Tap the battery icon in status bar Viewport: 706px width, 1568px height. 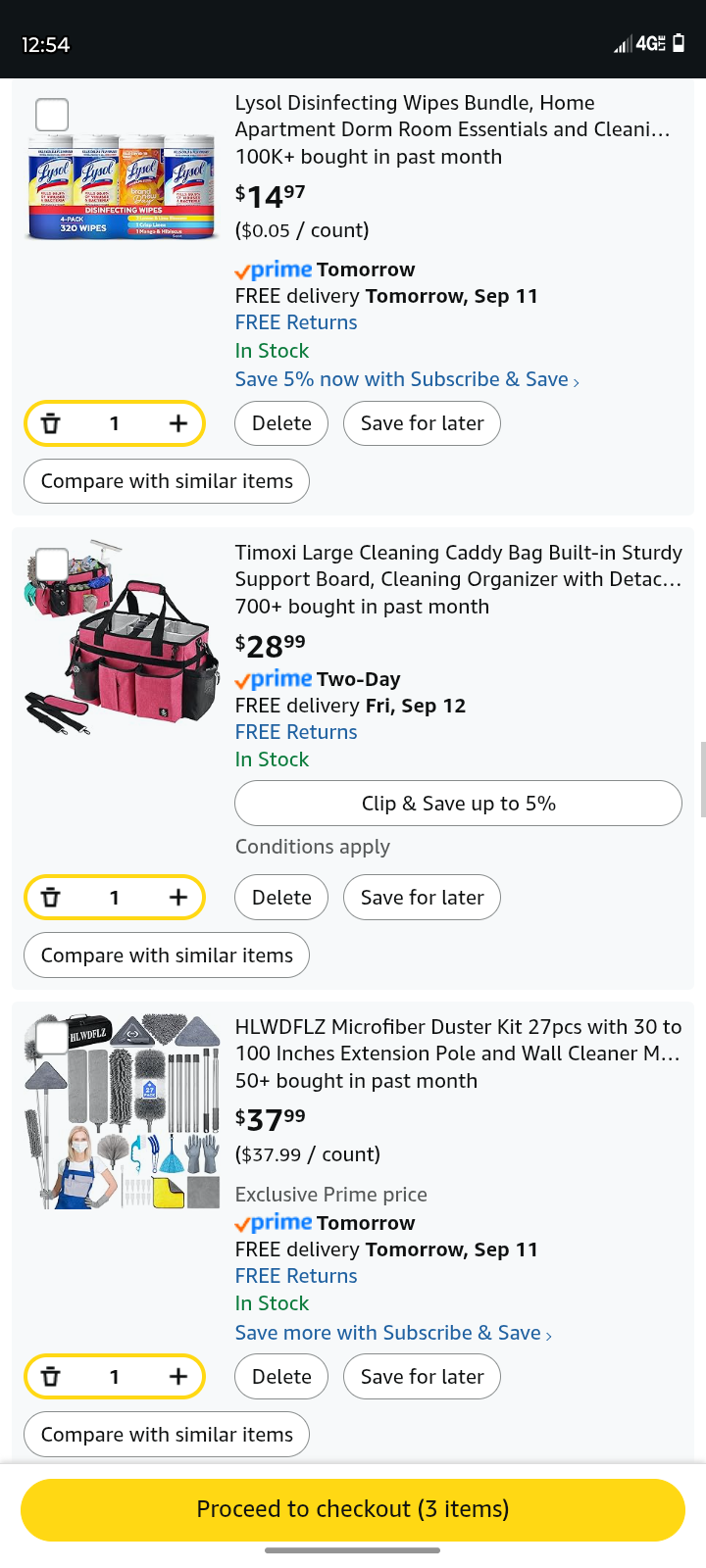(679, 43)
